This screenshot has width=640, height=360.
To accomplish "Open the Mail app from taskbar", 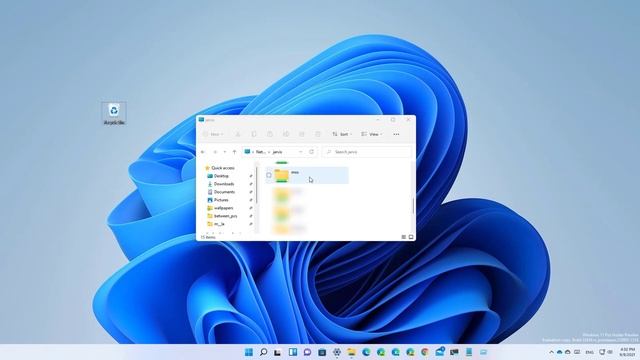I will pos(440,352).
